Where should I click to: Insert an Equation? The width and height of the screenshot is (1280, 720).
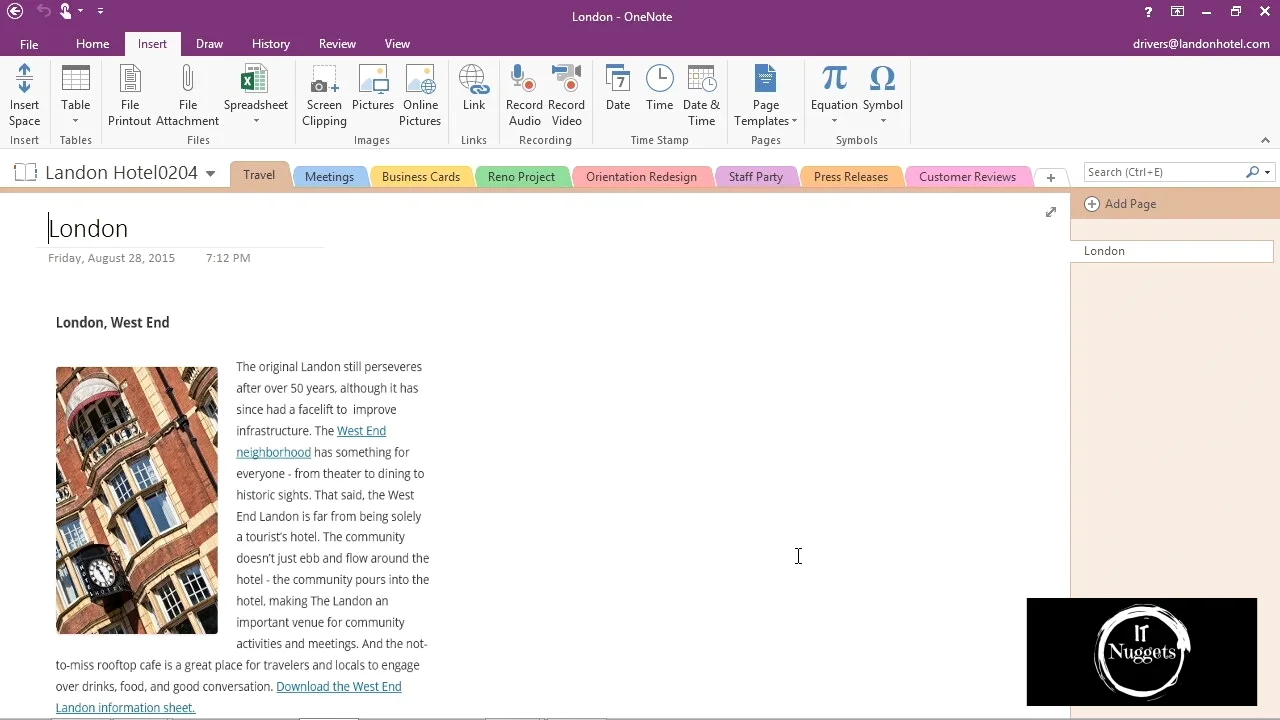point(834,96)
